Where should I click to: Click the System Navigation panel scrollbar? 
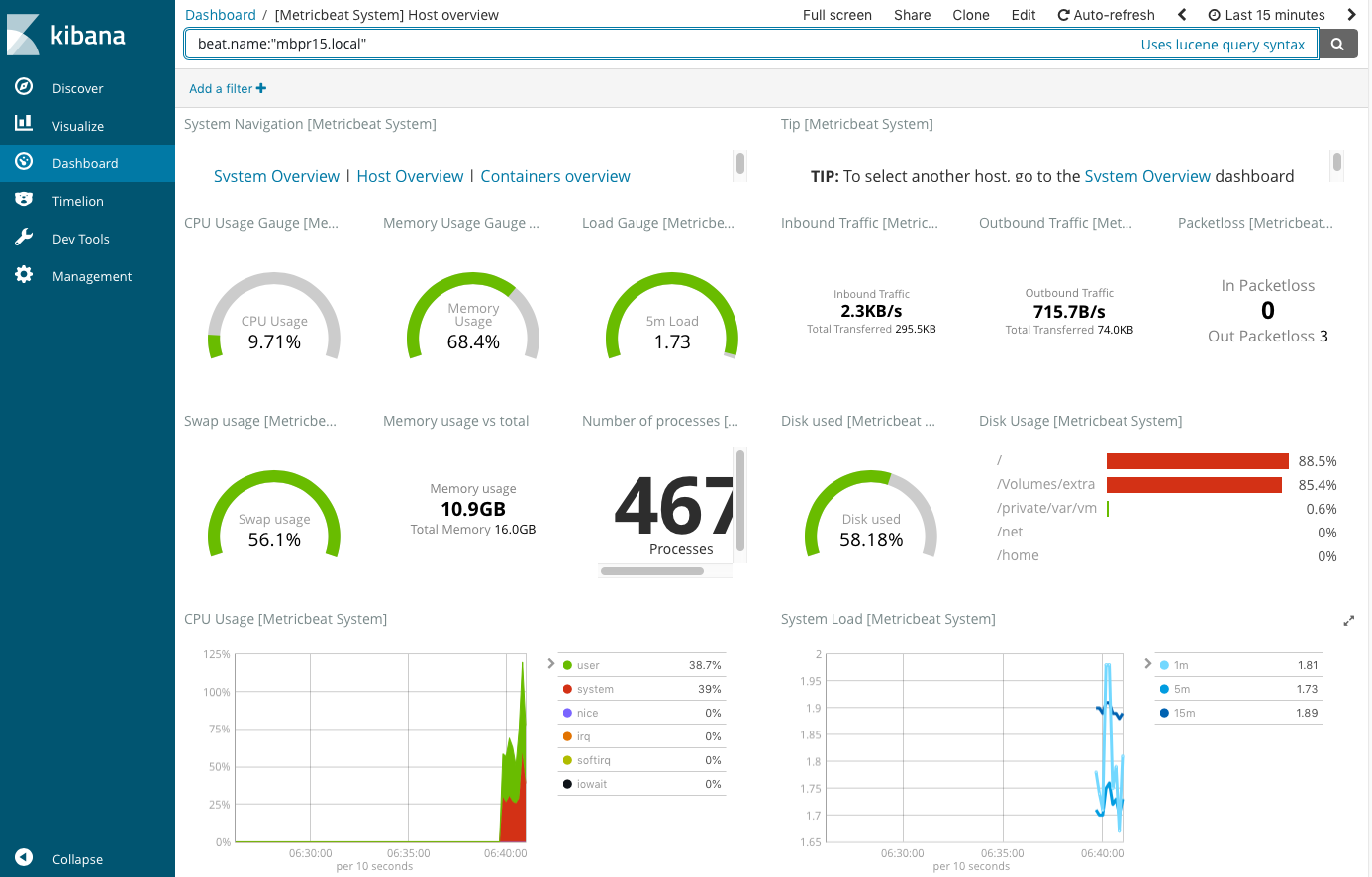(740, 164)
